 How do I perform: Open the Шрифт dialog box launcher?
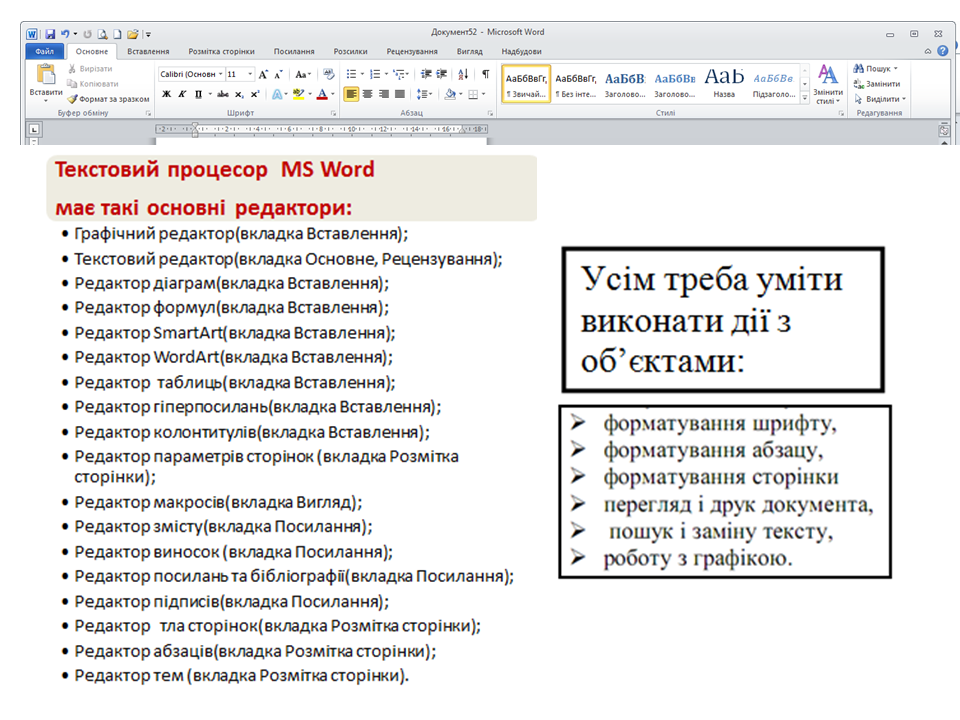click(x=334, y=113)
